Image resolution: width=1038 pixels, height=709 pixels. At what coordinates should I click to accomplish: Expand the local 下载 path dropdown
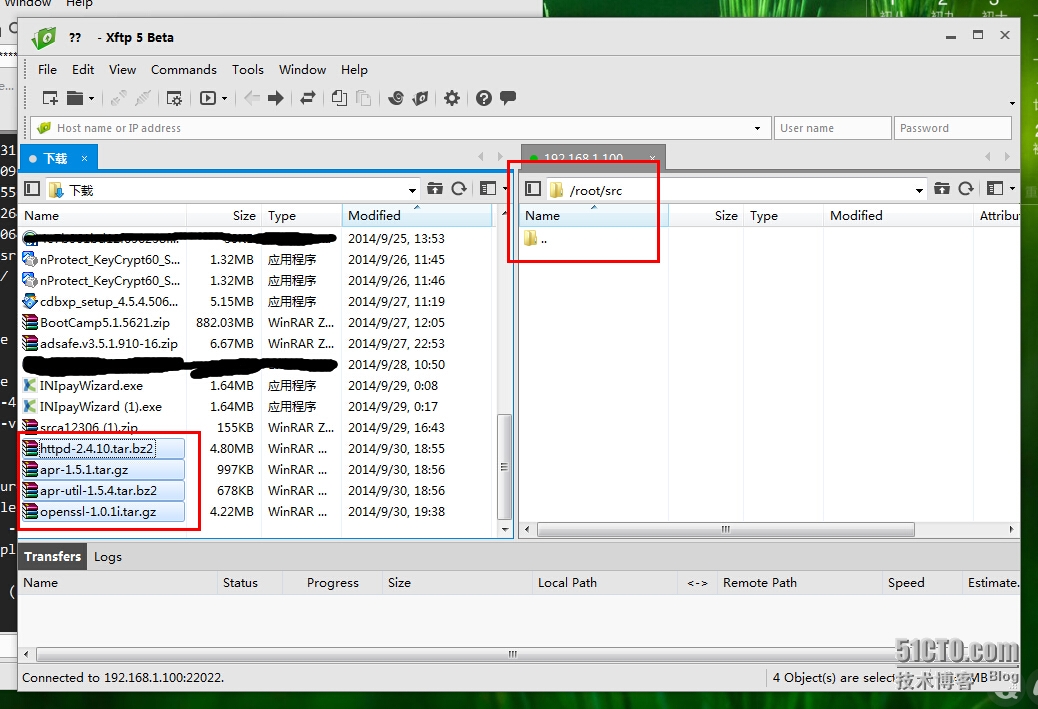pos(412,190)
